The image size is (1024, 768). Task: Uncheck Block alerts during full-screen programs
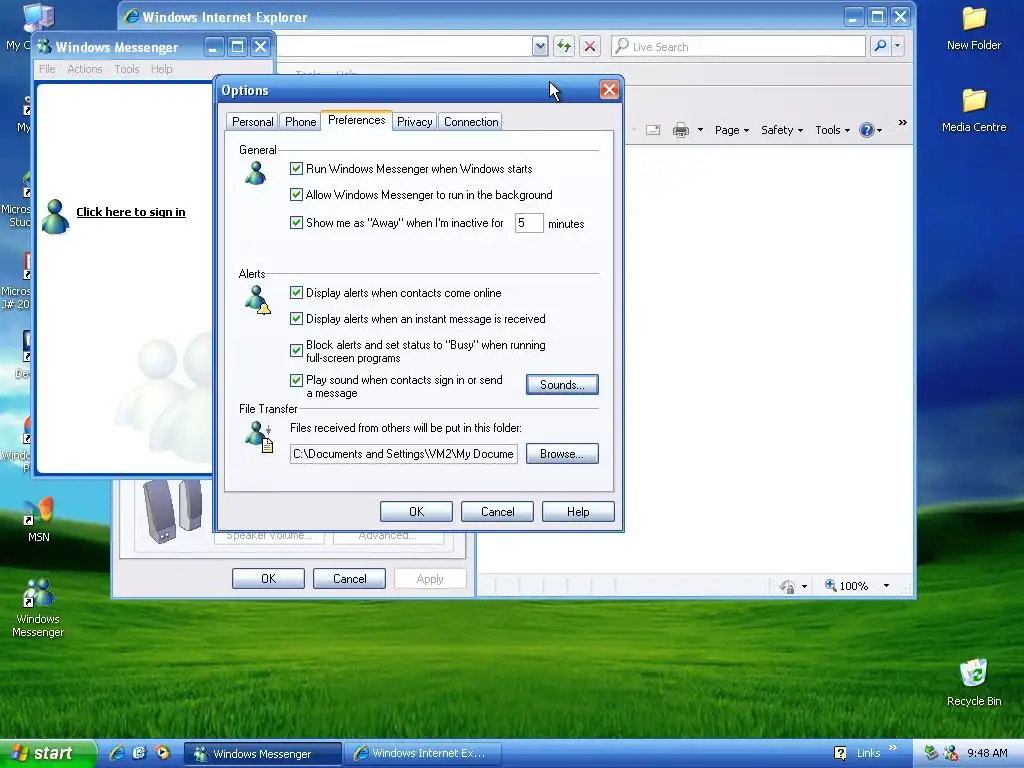coord(296,351)
